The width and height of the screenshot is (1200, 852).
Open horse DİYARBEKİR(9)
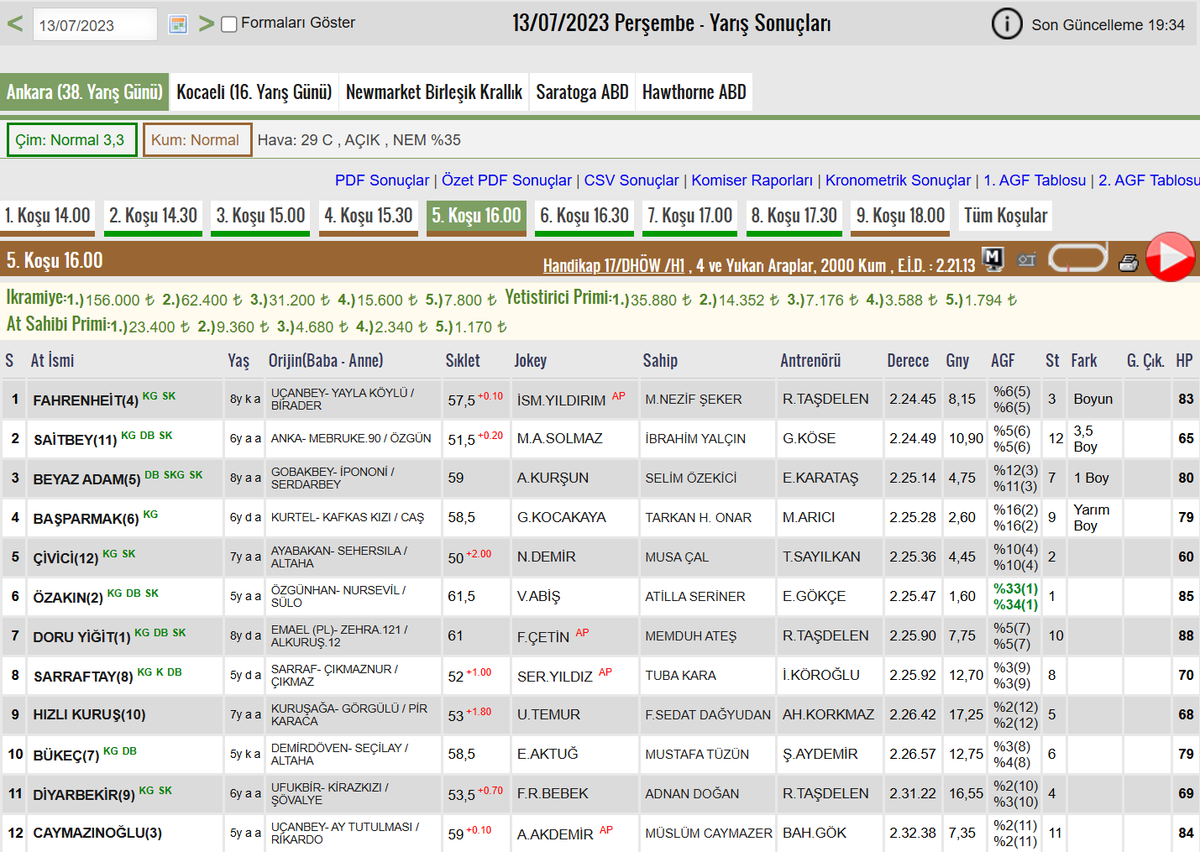(x=84, y=794)
